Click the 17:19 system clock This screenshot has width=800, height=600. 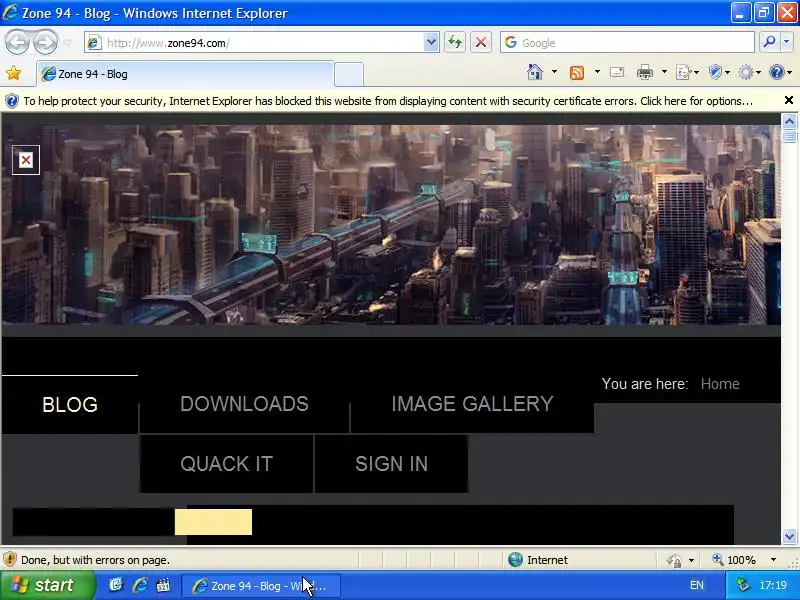[x=772, y=585]
